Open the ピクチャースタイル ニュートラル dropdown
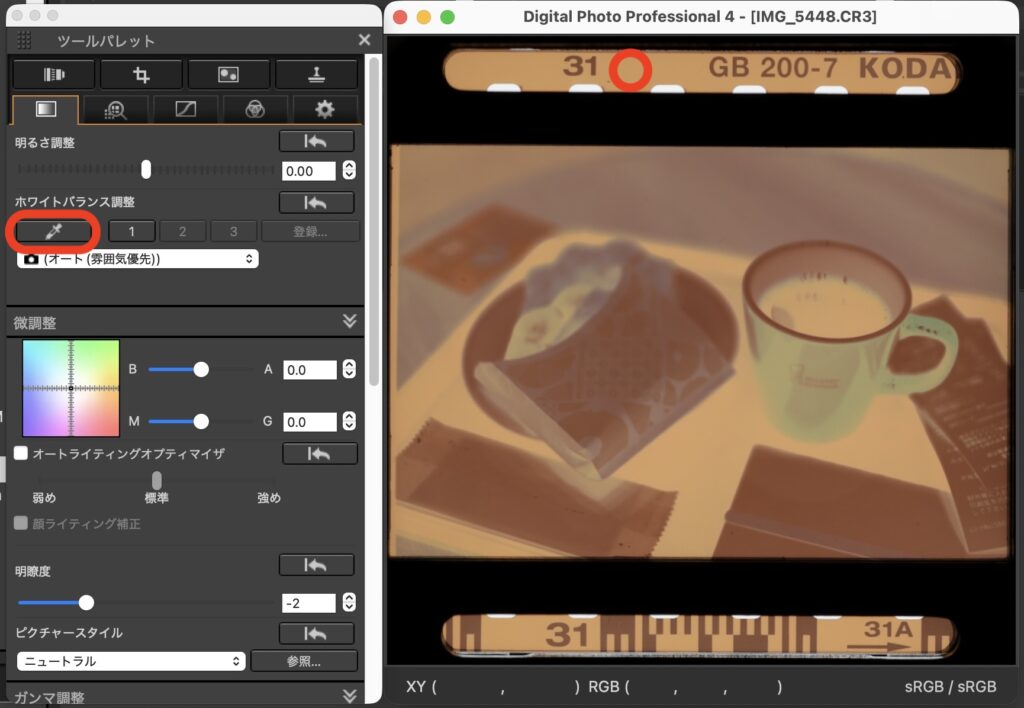1024x708 pixels. pyautogui.click(x=131, y=661)
